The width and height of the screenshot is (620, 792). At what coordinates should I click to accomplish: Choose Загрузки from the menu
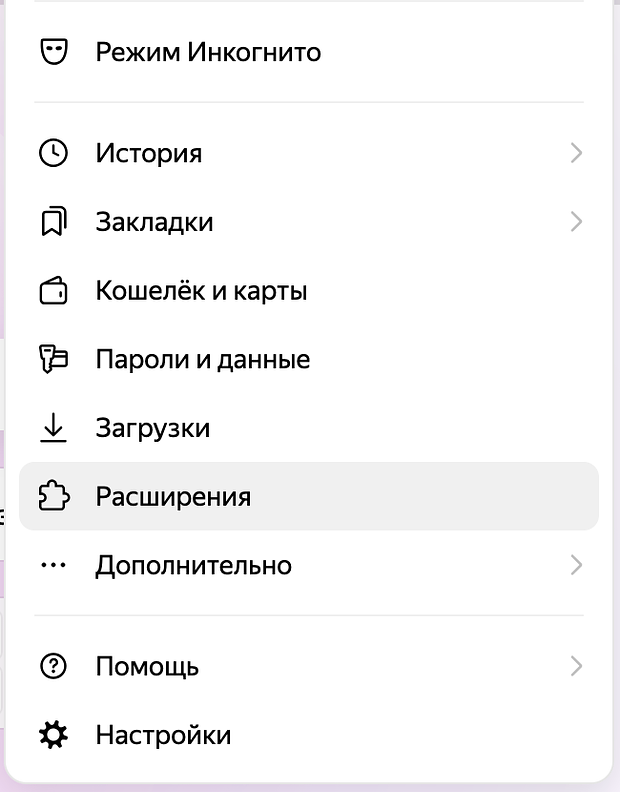coord(153,428)
